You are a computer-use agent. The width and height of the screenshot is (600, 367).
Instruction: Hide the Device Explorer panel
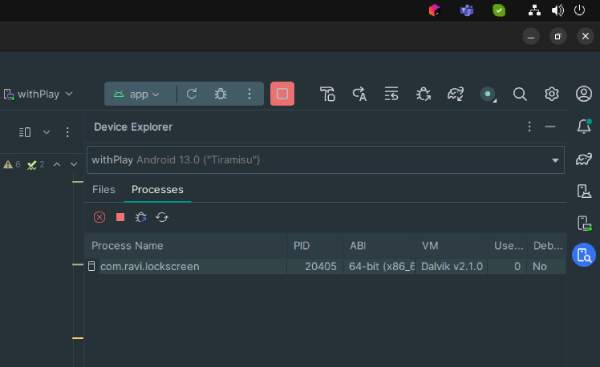click(x=550, y=126)
